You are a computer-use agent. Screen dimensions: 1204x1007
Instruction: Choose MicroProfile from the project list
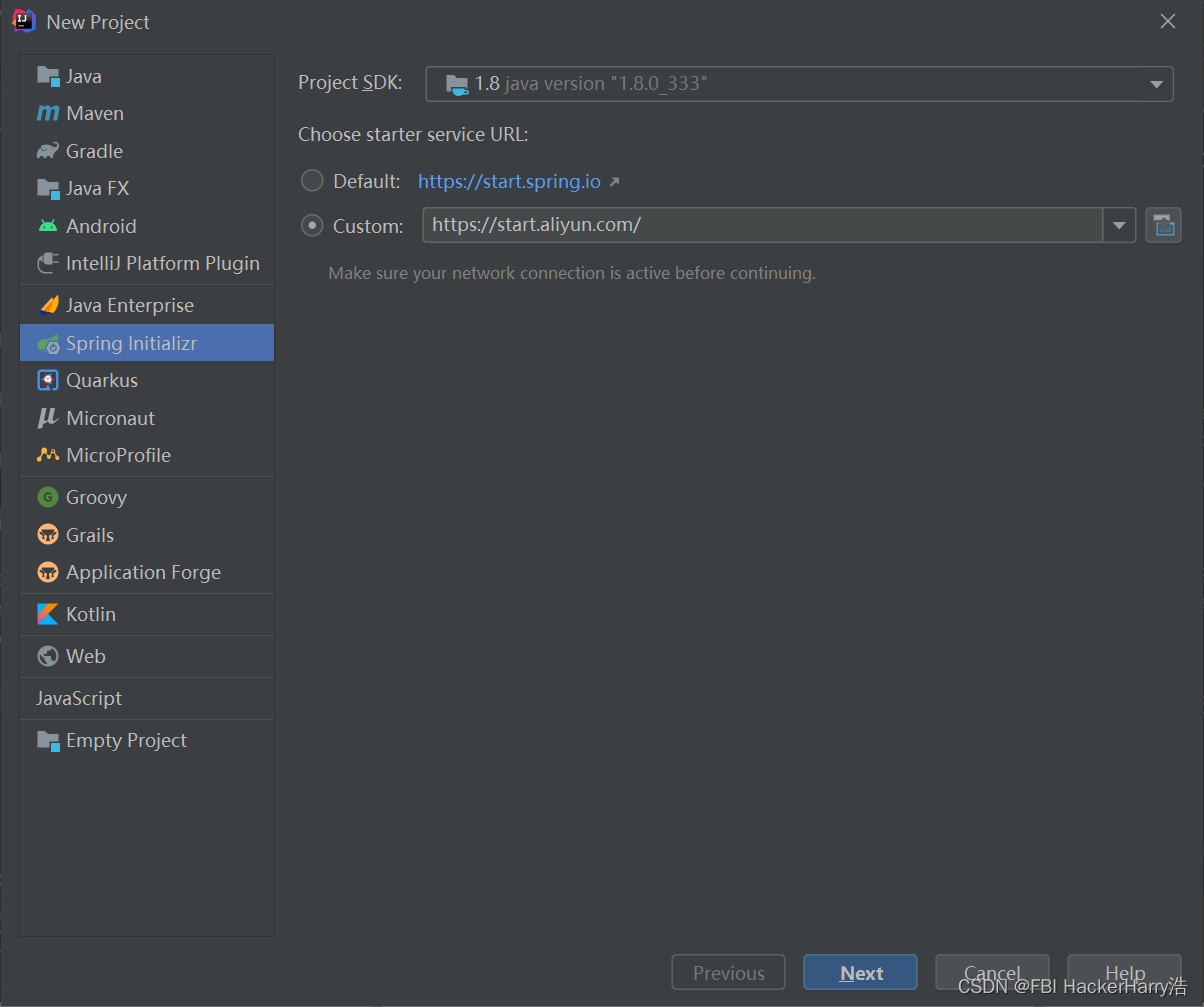click(x=118, y=455)
